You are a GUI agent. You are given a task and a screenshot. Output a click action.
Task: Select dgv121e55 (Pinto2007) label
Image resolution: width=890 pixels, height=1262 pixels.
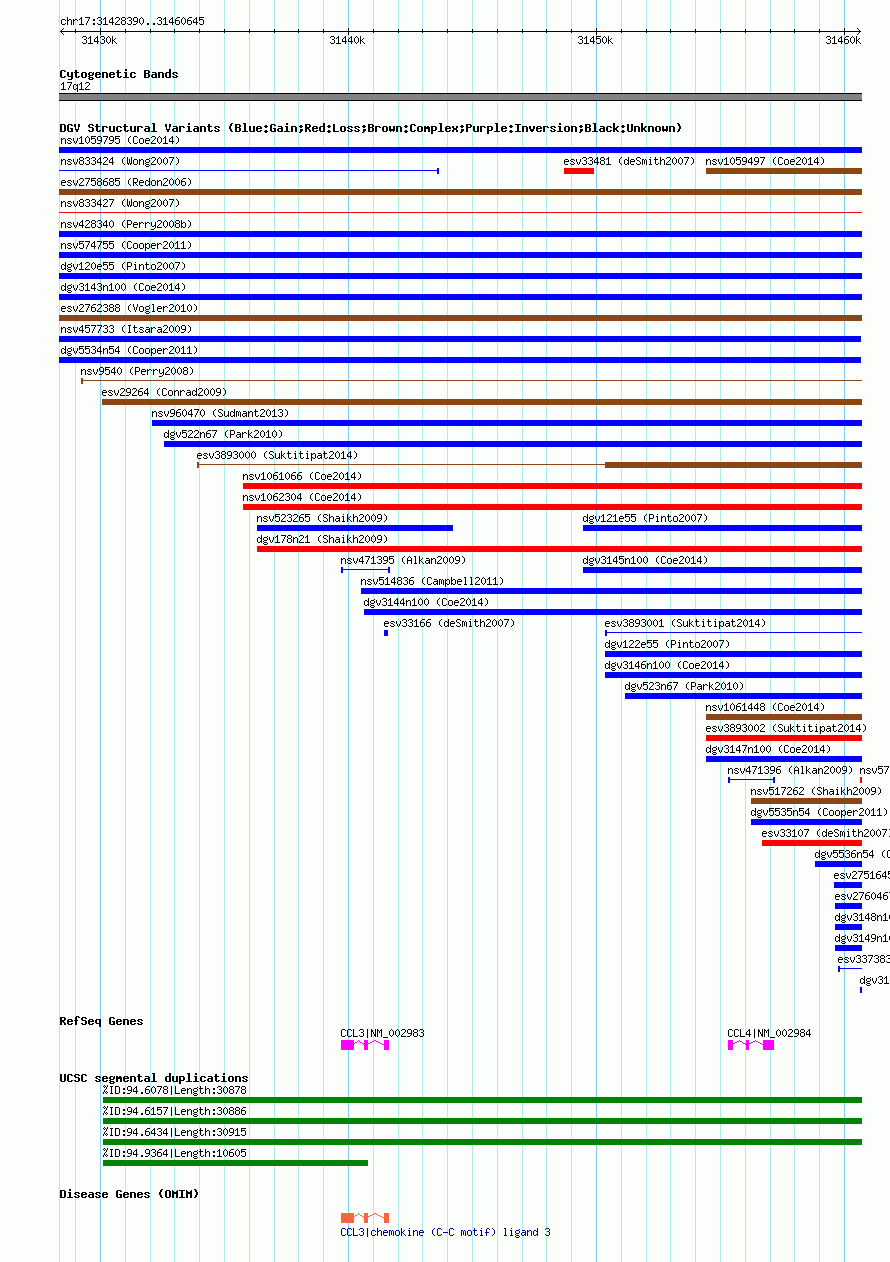[645, 518]
